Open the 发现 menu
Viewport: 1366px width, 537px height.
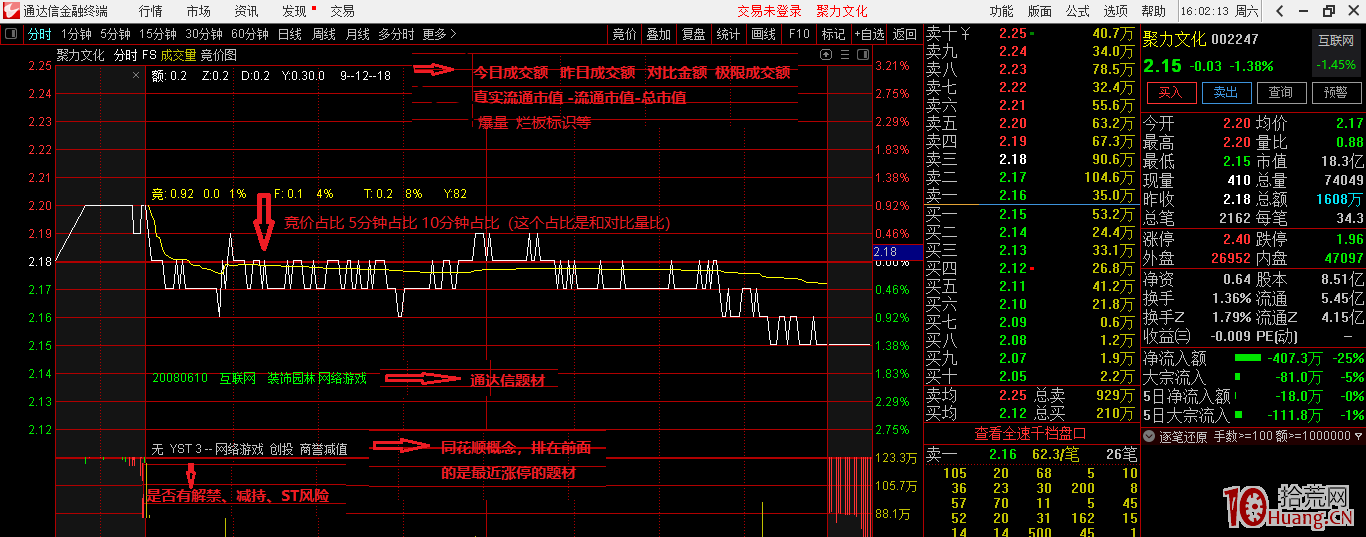pos(294,11)
